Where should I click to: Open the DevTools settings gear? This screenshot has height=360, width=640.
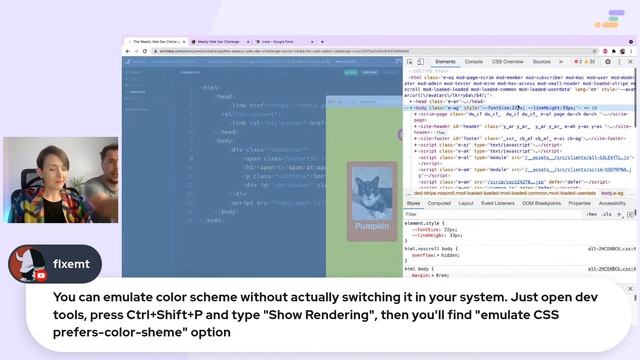[608, 62]
